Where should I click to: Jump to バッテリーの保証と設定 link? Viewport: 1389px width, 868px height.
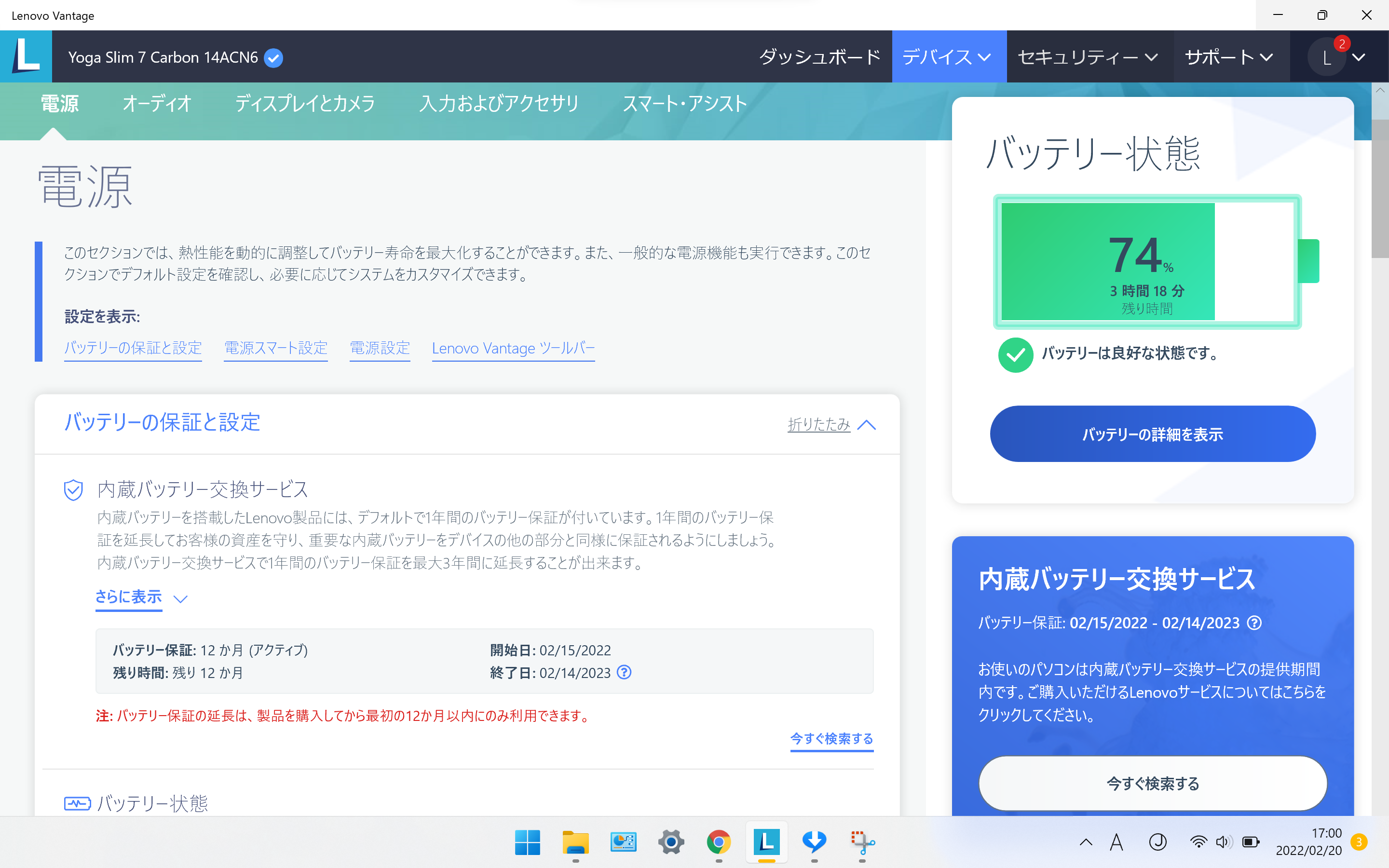pos(133,349)
